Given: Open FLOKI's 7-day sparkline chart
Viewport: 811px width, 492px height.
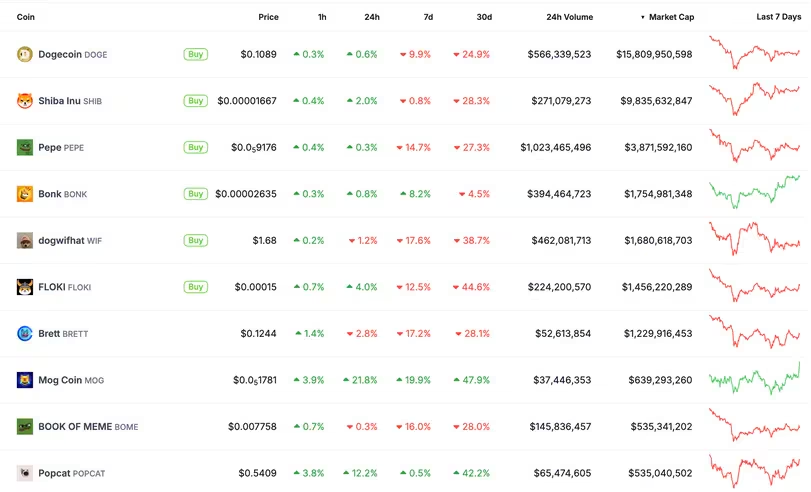Looking at the screenshot, I should click(x=754, y=286).
